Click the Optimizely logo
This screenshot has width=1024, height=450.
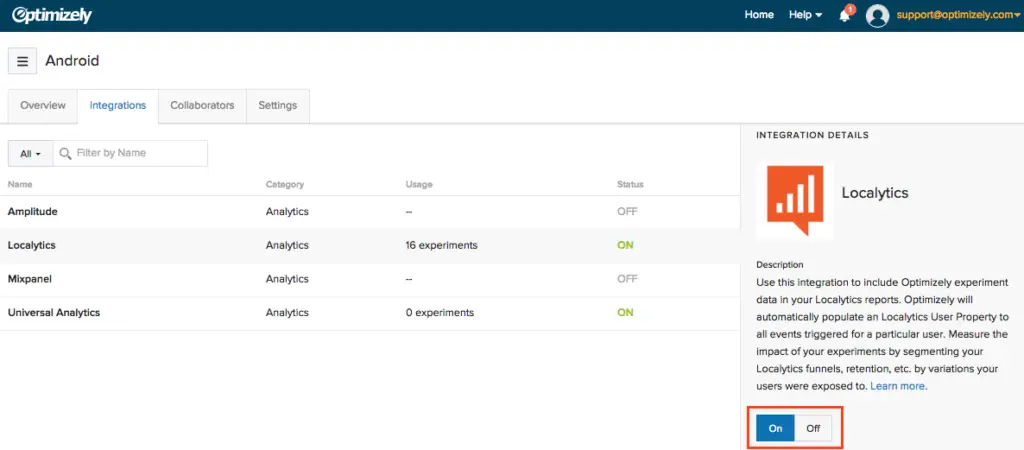52,15
